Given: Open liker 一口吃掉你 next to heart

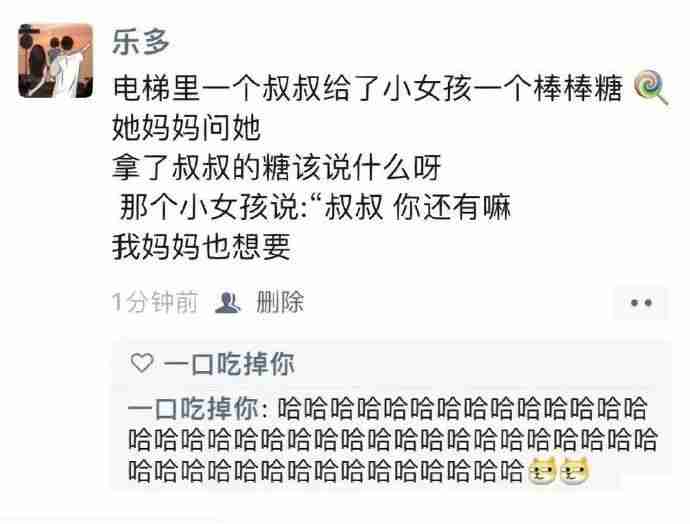Looking at the screenshot, I should coord(229,364).
